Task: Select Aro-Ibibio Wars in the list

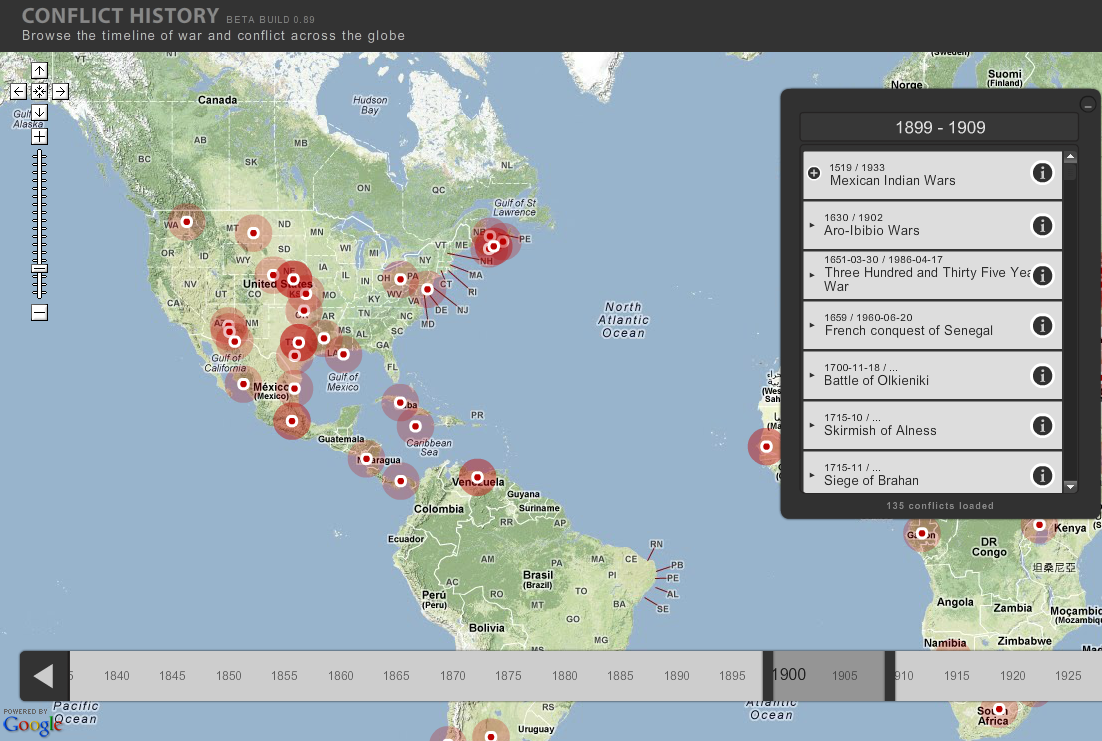Action: [x=932, y=226]
